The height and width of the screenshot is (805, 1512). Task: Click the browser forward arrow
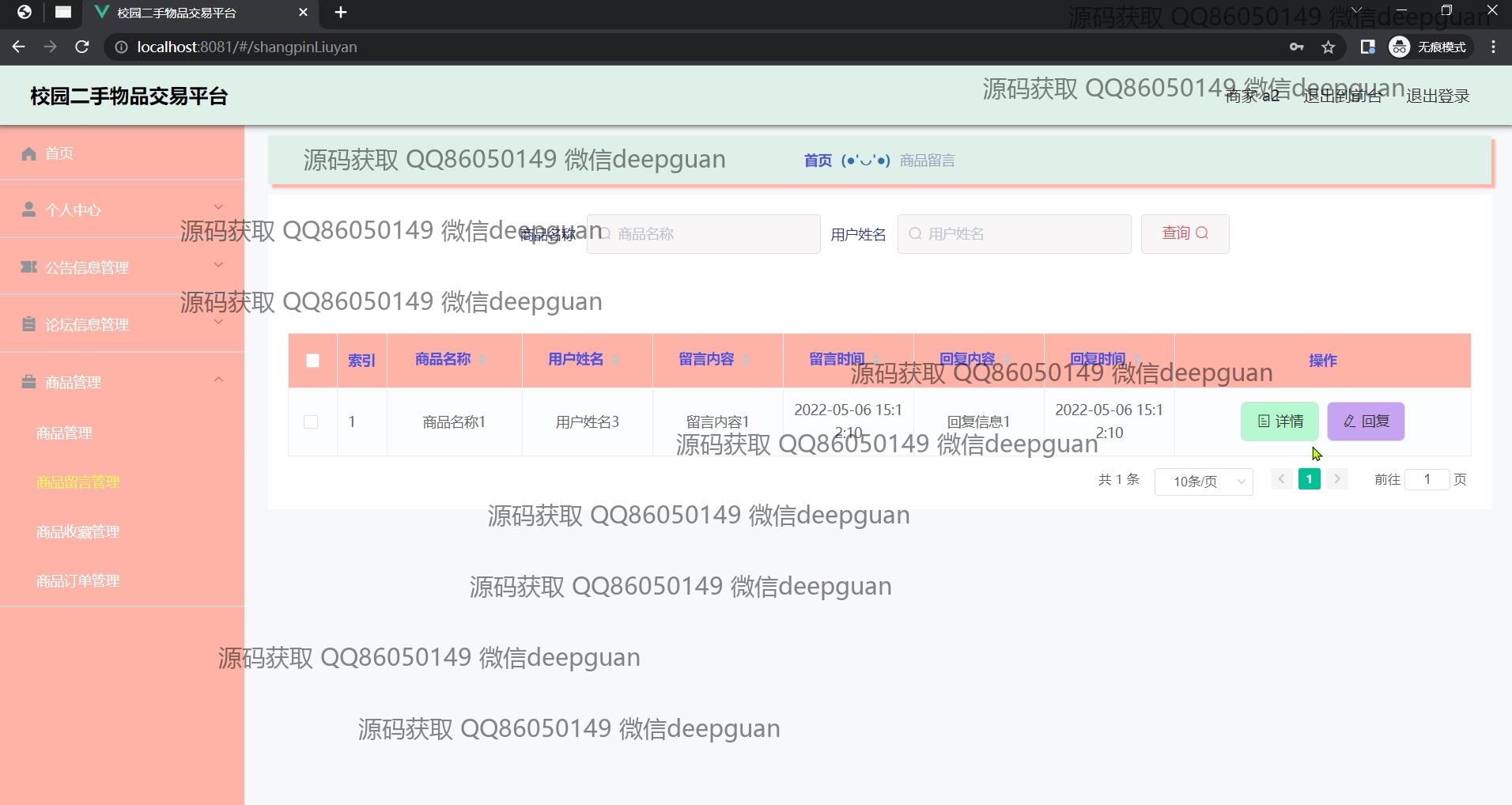pos(50,47)
